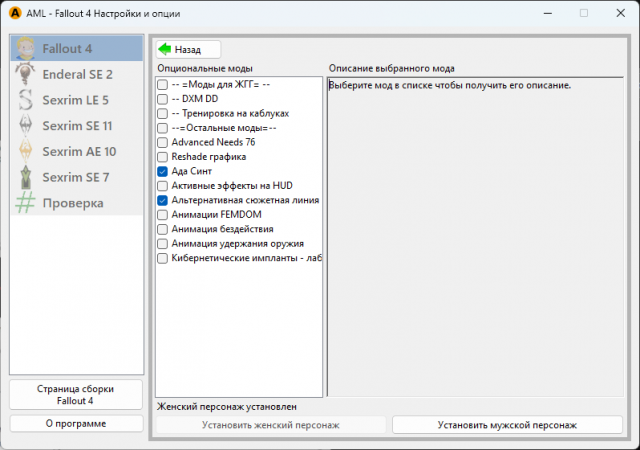Tick the Reshade графика checkbox
The width and height of the screenshot is (640, 450).
[163, 157]
